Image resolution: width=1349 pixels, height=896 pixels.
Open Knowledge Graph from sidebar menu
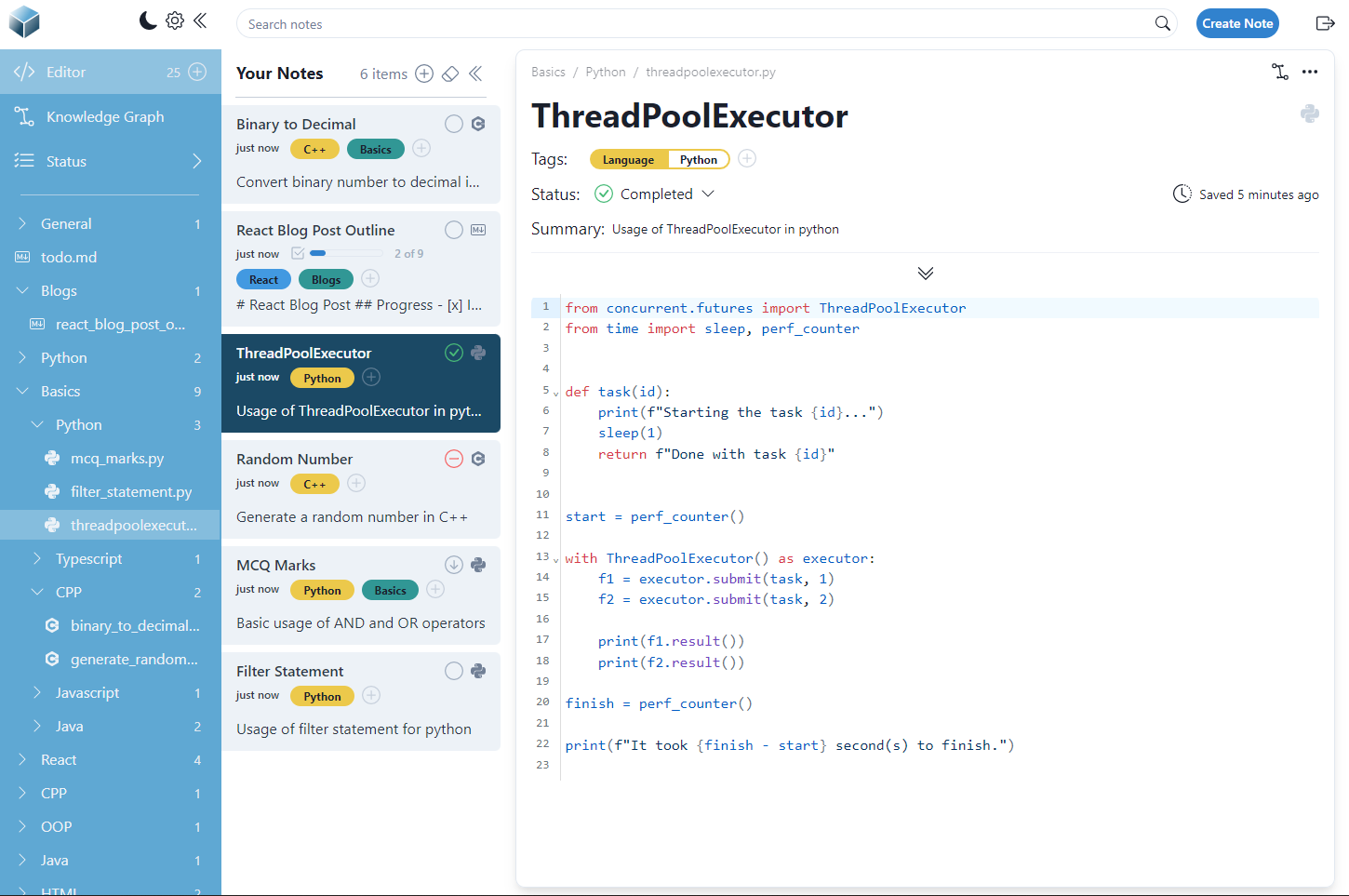click(104, 116)
